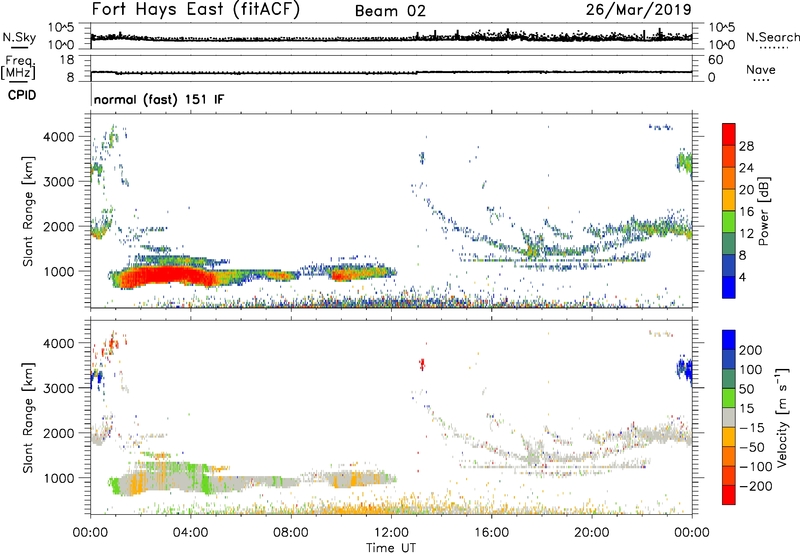
Task: Select the light green 12–16 dB Power segment
Action: click(x=729, y=222)
